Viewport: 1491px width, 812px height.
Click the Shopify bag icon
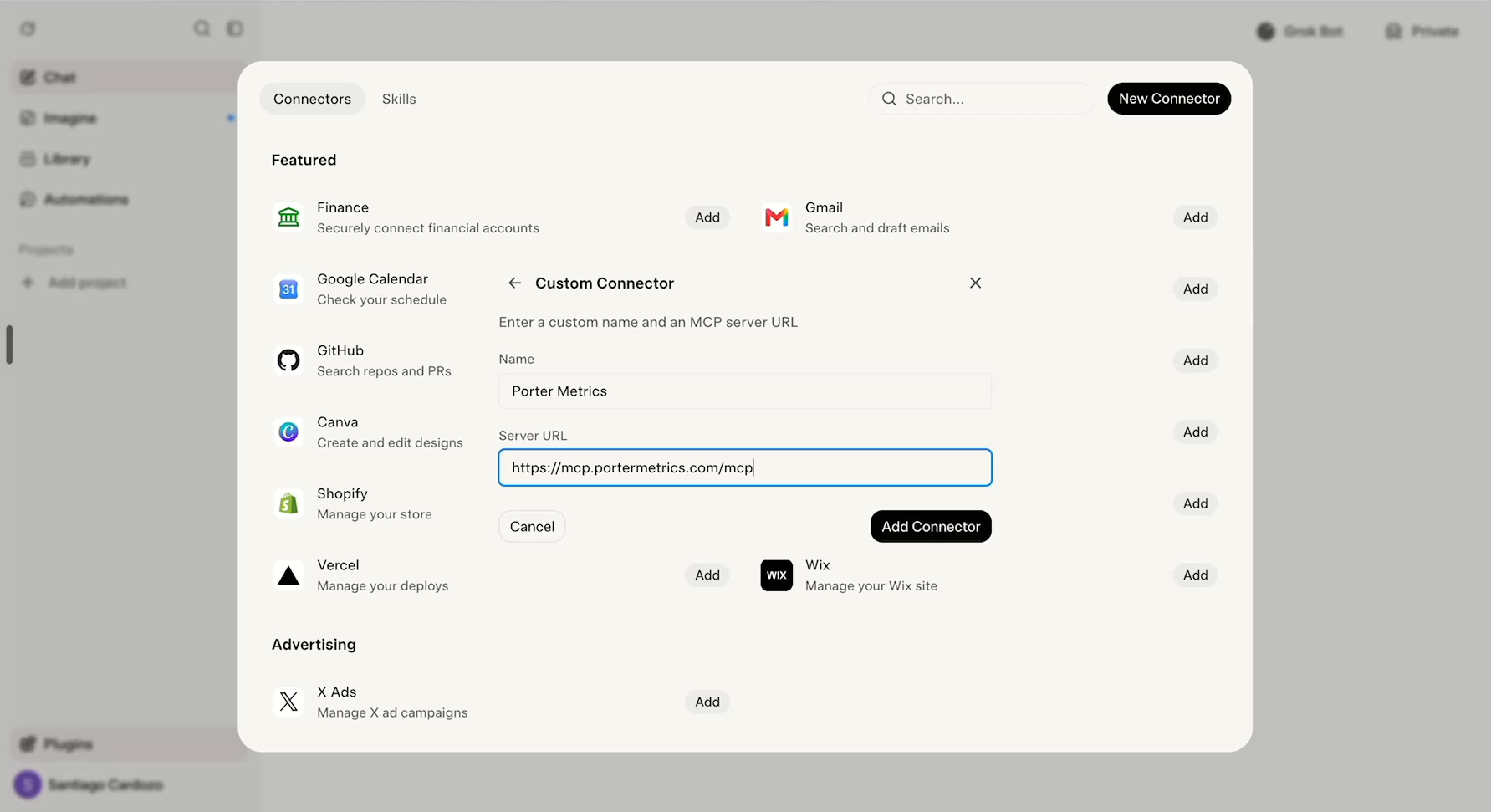point(288,503)
